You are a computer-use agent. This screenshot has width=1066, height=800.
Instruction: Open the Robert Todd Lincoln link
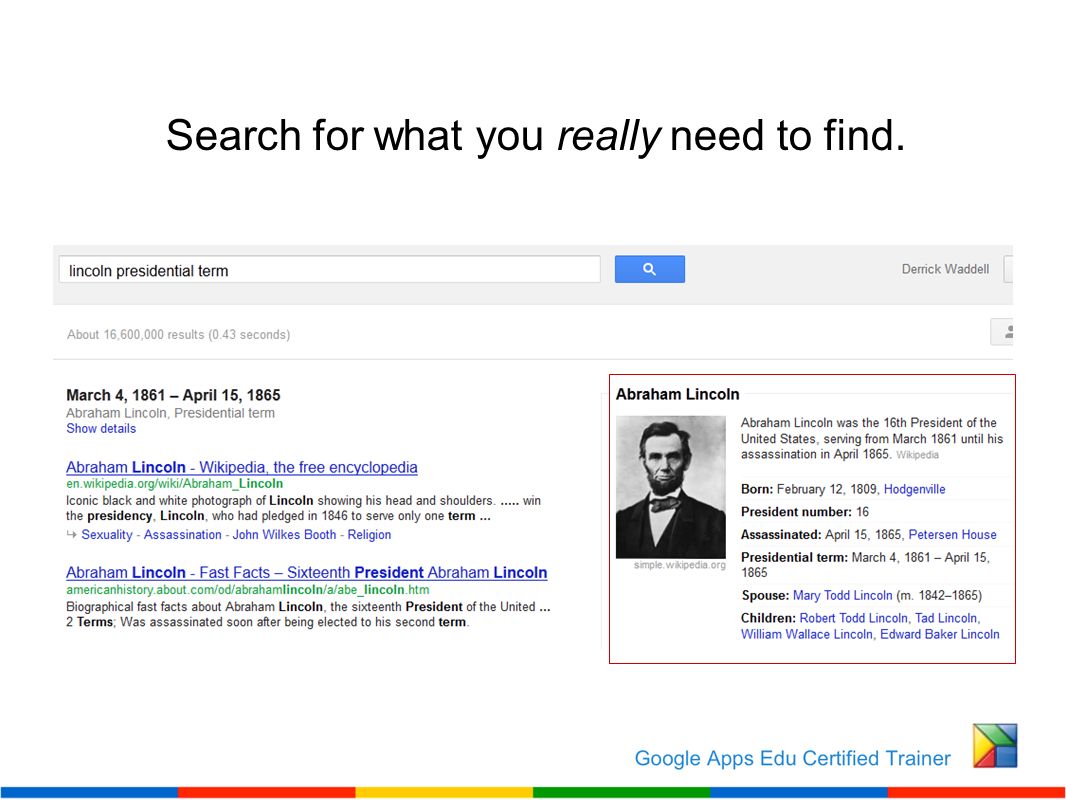coord(853,618)
